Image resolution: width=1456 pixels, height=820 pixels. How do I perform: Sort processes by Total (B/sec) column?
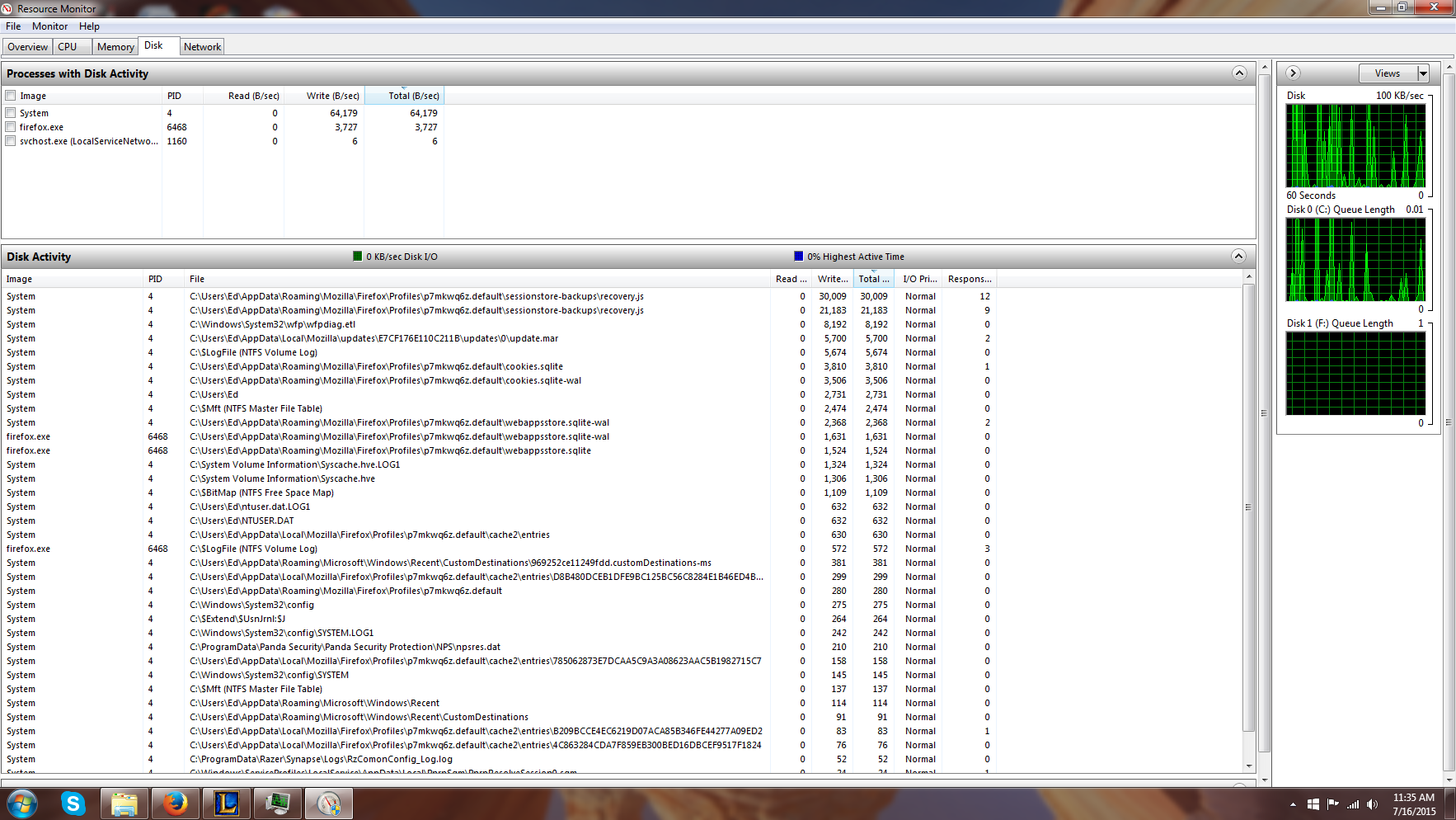tap(404, 96)
